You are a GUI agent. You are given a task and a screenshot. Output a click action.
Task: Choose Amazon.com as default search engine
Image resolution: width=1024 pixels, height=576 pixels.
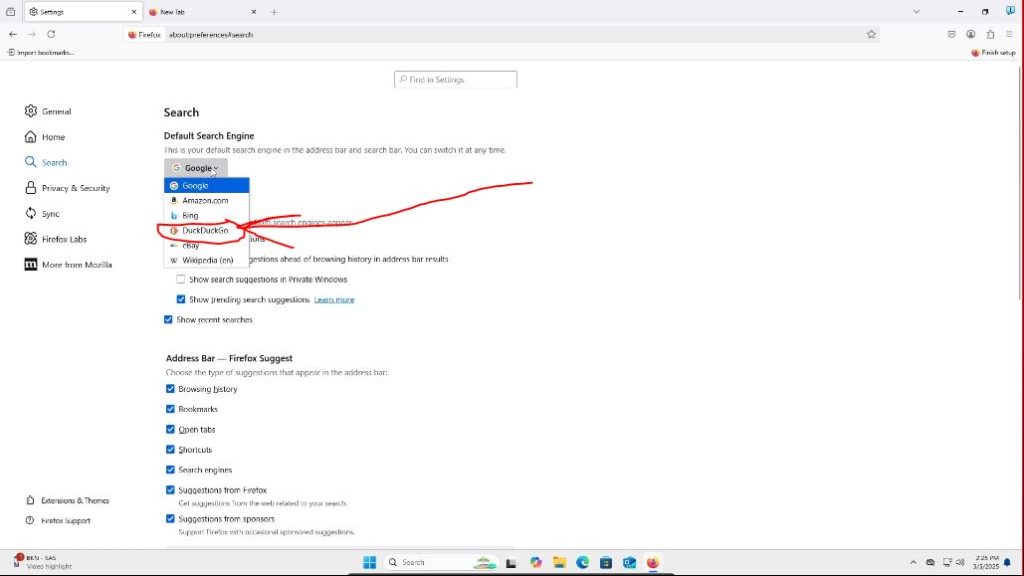pos(206,200)
